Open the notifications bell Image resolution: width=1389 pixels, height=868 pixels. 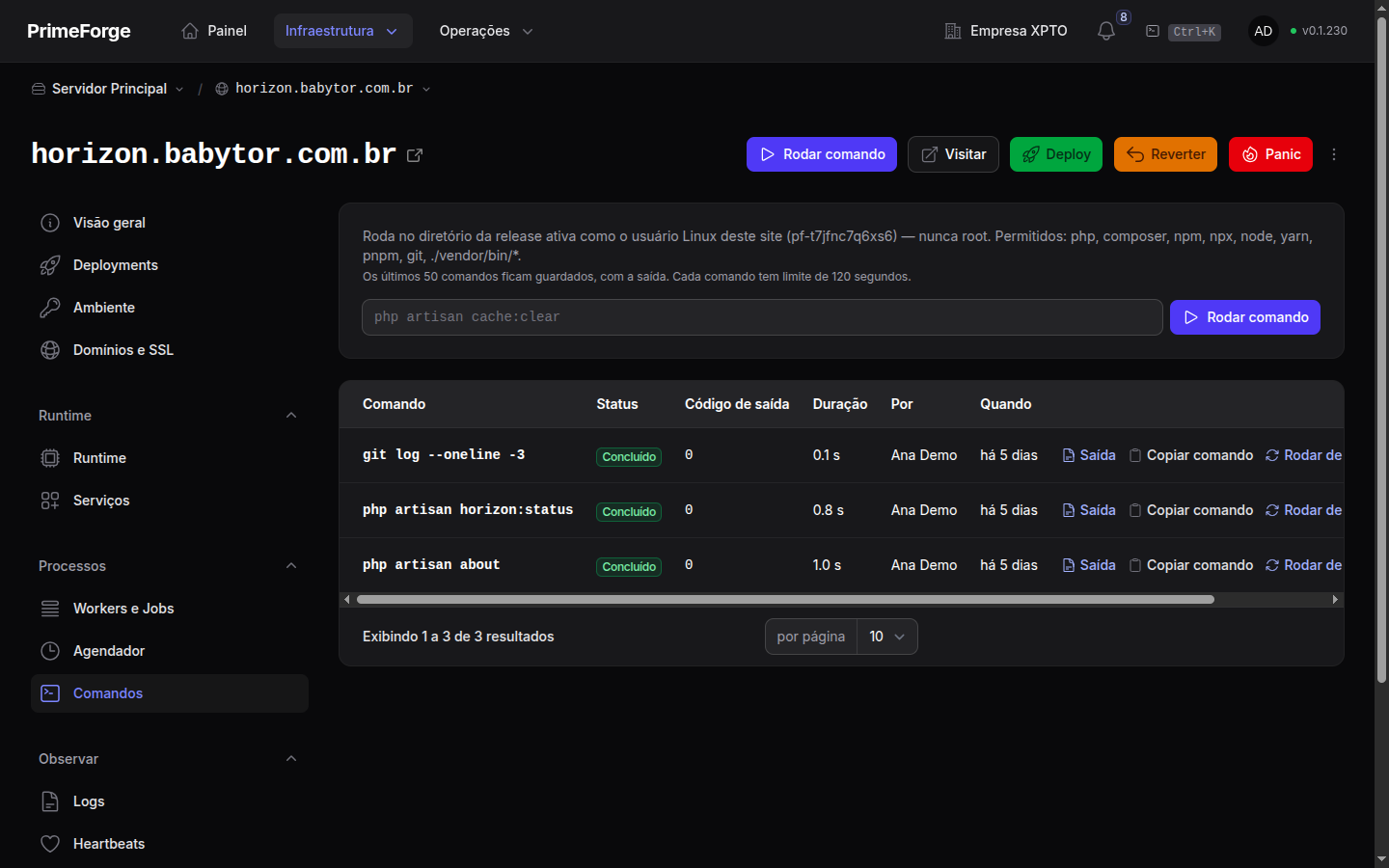(1106, 31)
